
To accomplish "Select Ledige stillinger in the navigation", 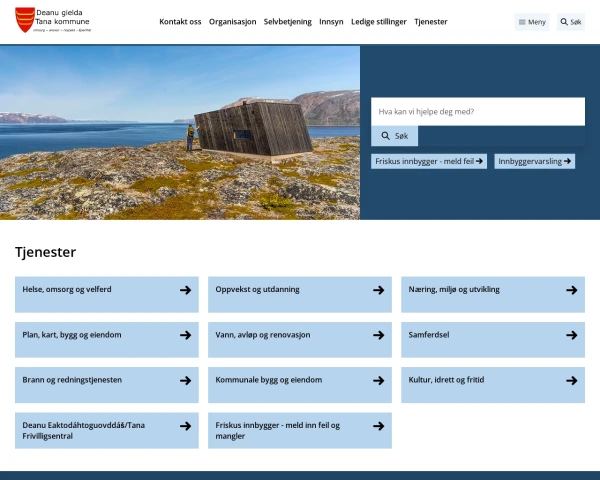I will pos(379,22).
